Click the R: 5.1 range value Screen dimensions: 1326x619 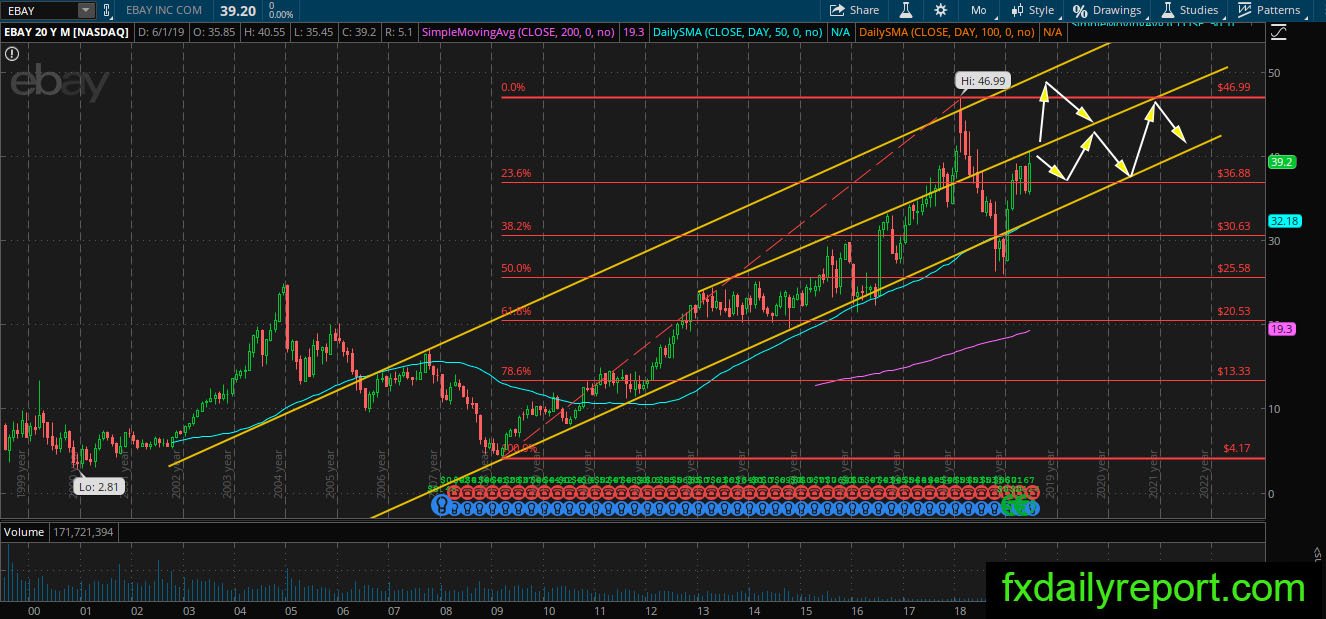tap(399, 32)
